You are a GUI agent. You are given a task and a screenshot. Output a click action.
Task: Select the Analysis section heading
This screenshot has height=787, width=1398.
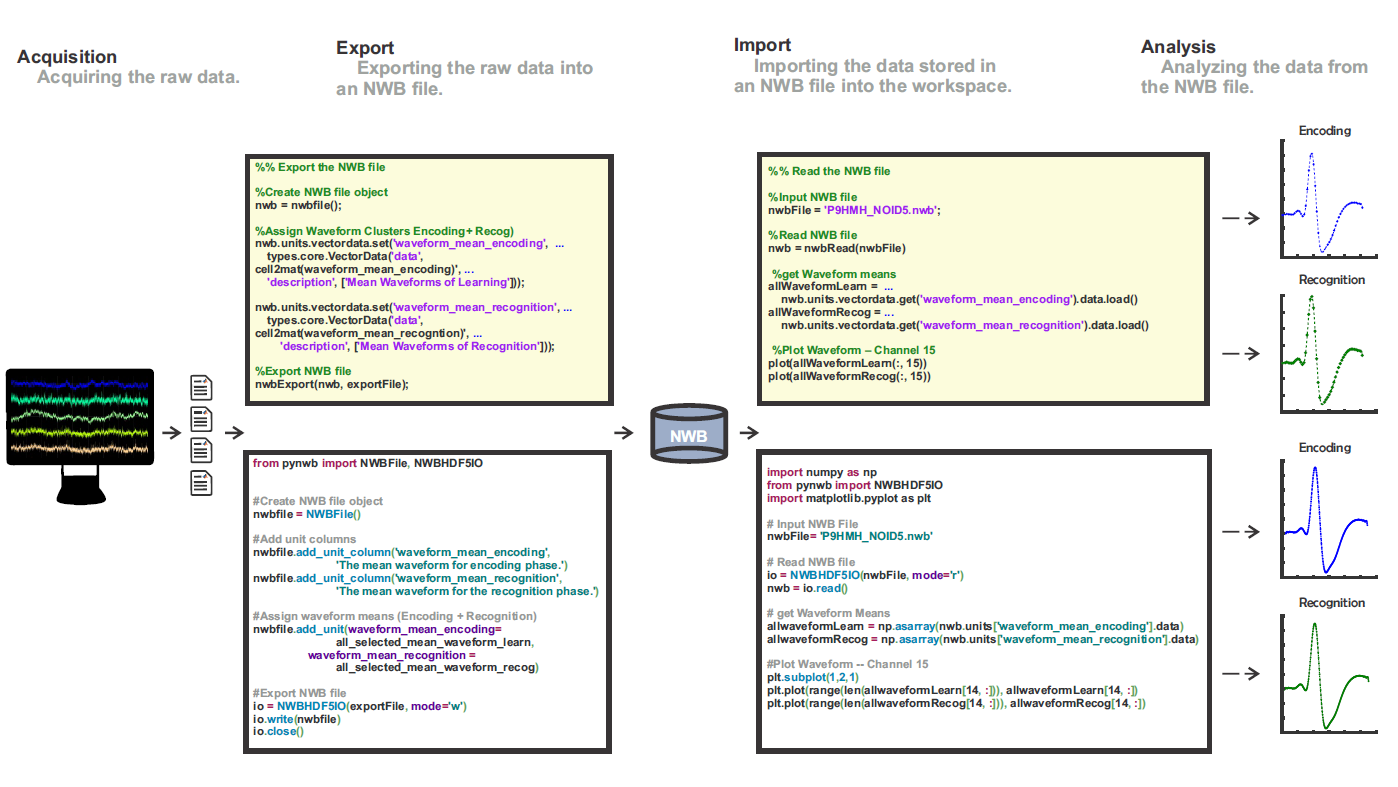[1177, 46]
